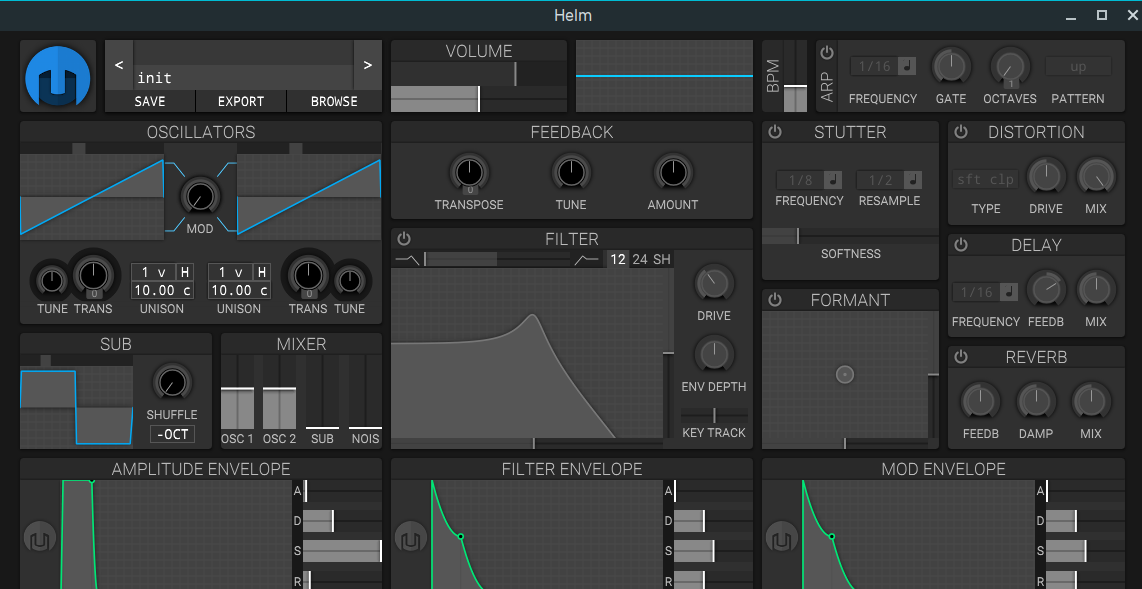The image size is (1142, 589).
Task: Click the delay MIX knob
Action: point(1095,288)
